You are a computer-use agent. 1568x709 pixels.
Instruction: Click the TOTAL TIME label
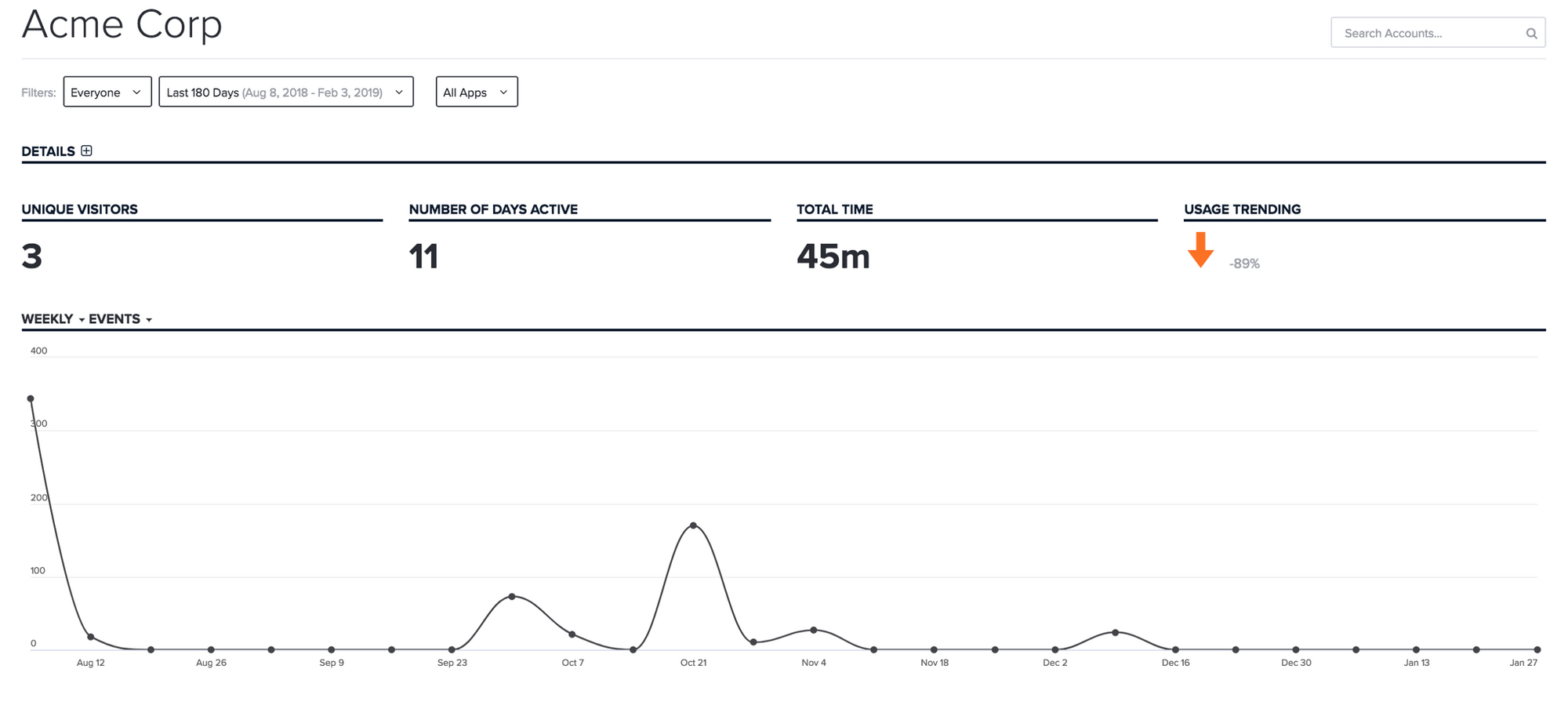pyautogui.click(x=835, y=209)
